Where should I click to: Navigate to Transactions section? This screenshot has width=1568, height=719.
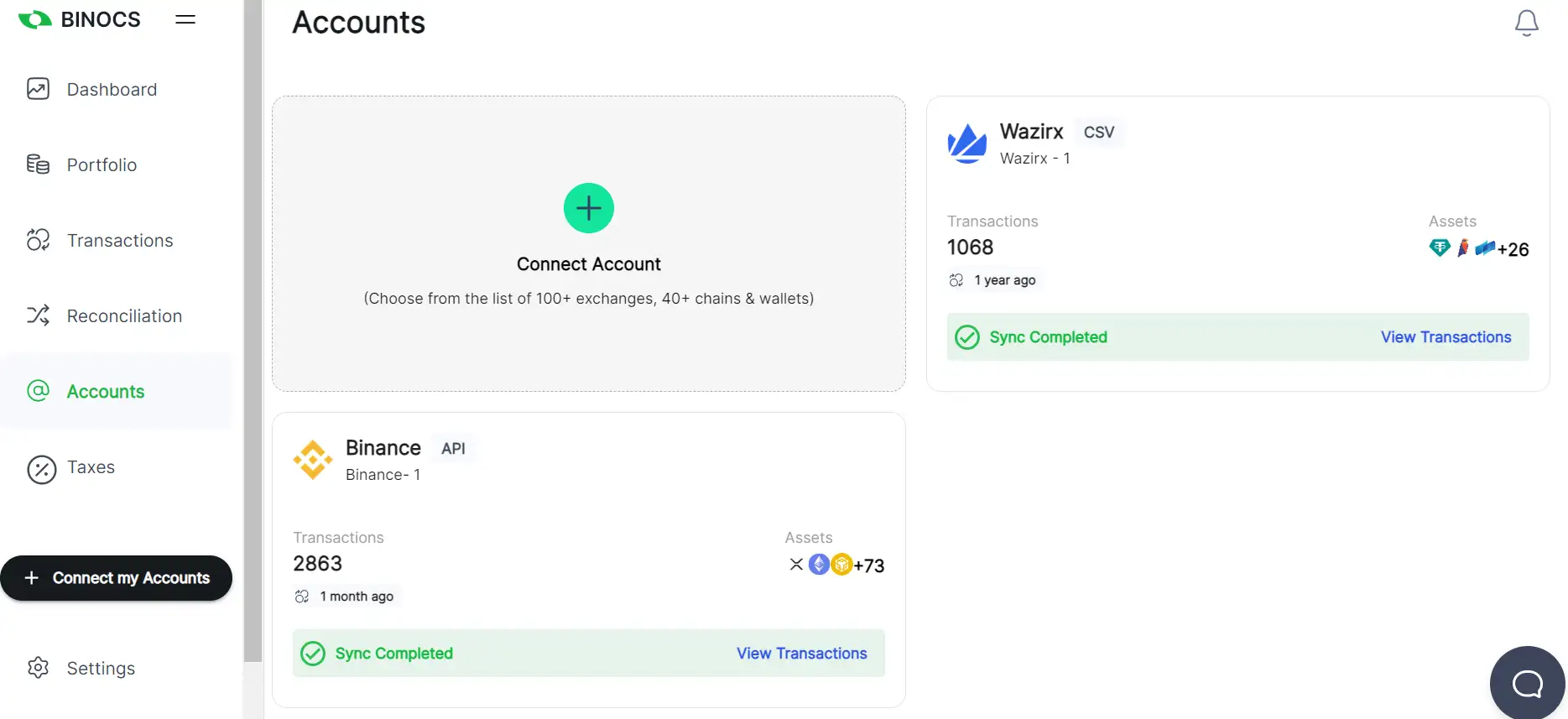120,241
